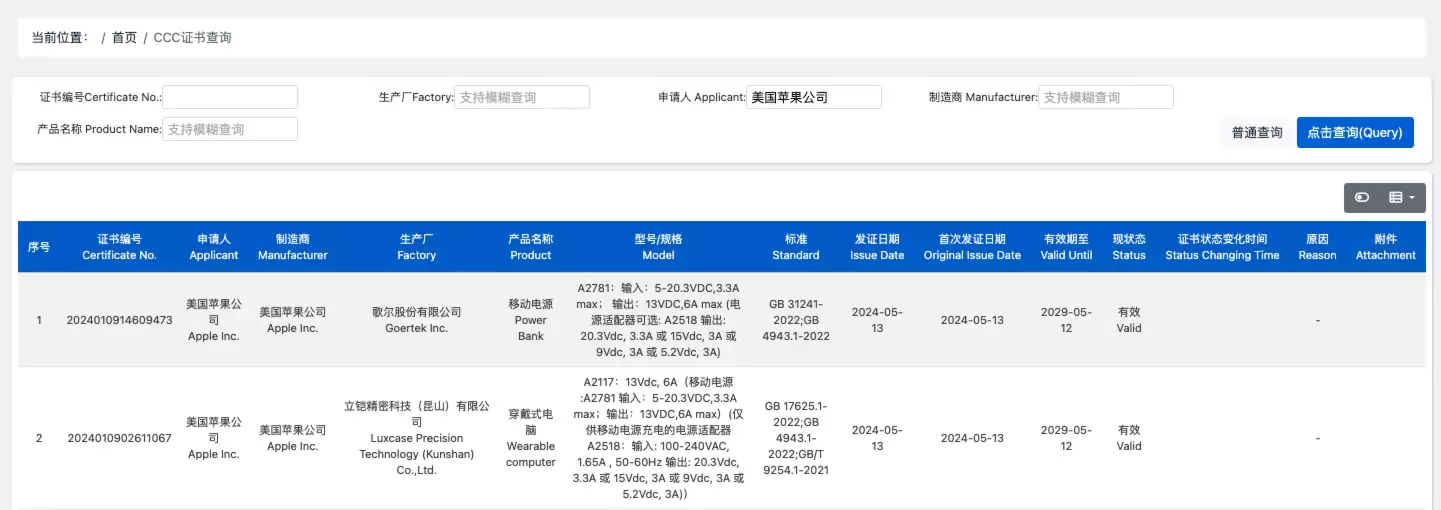Click the 序号 column header
Viewport: 1441px width, 510px height.
tap(39, 247)
